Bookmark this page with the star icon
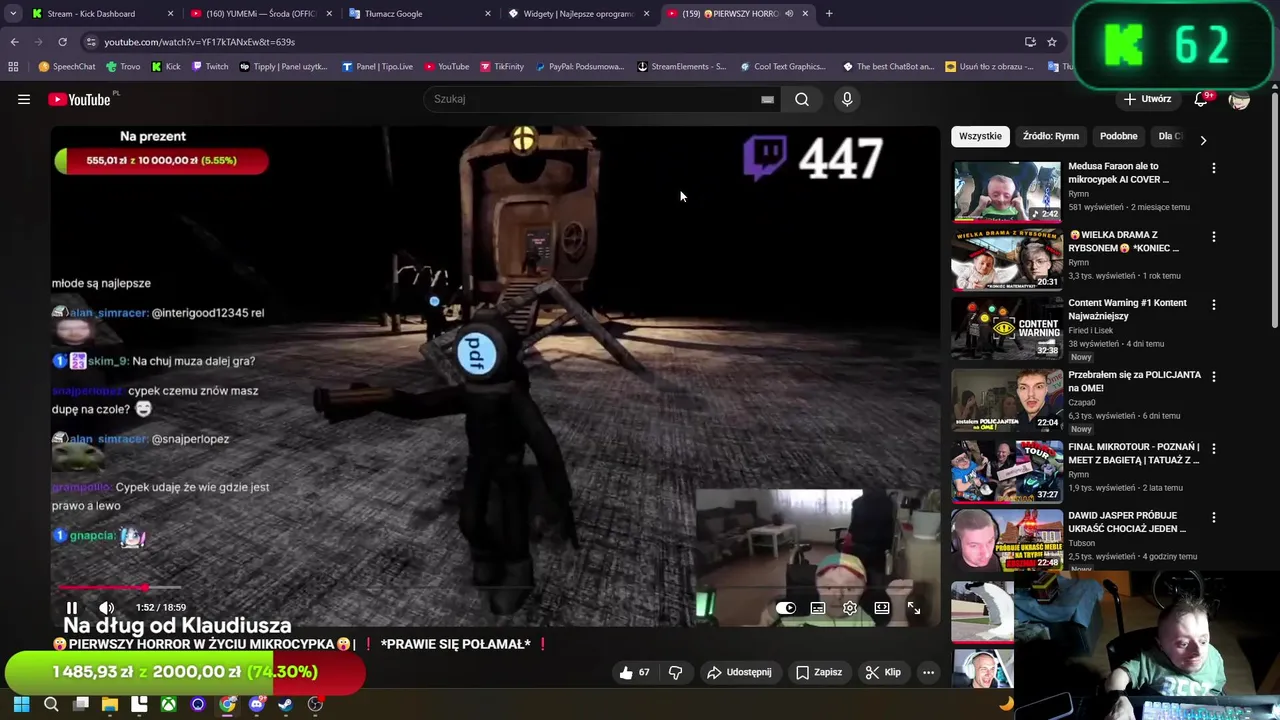 click(1052, 42)
